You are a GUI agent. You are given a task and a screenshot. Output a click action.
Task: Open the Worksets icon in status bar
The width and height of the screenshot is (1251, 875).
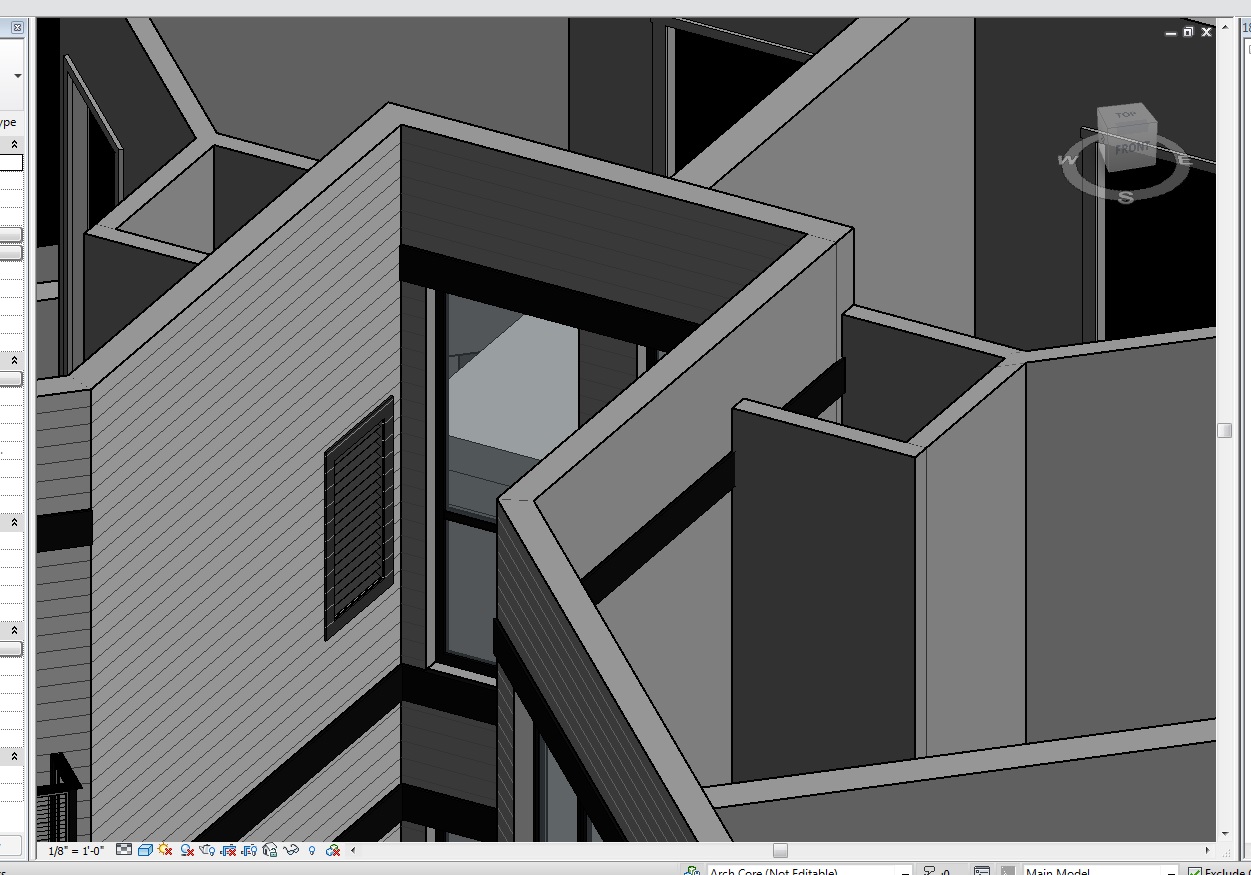click(x=691, y=870)
